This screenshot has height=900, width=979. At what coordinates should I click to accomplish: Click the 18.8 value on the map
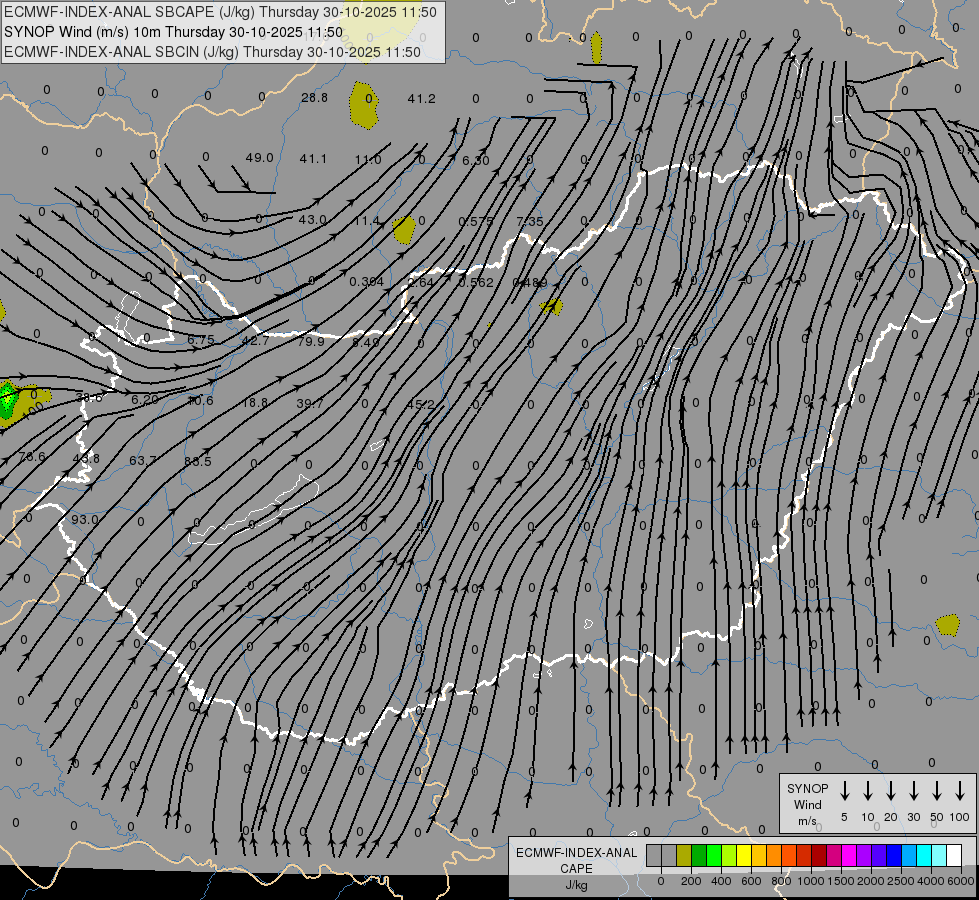255,403
